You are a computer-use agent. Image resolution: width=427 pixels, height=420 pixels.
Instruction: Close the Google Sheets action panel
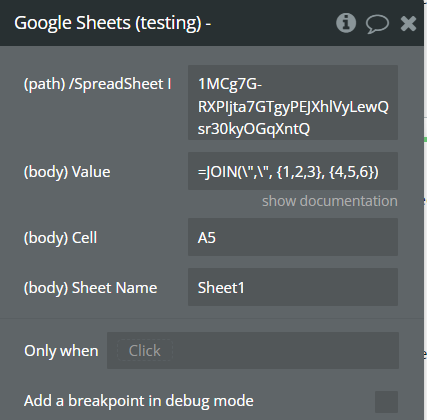(408, 23)
